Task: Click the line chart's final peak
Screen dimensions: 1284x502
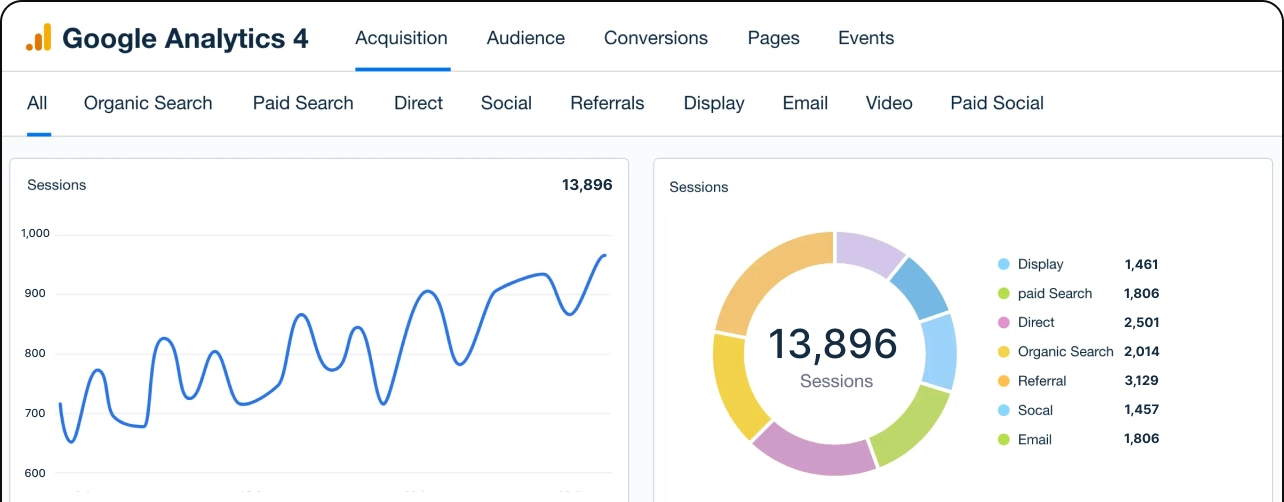Action: (x=603, y=256)
